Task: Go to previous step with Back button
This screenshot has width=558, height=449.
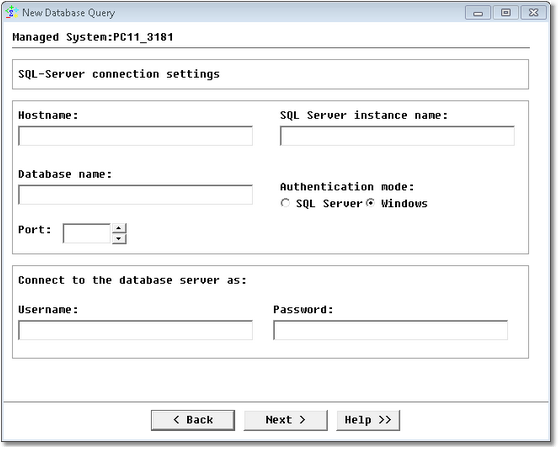Action: (193, 420)
